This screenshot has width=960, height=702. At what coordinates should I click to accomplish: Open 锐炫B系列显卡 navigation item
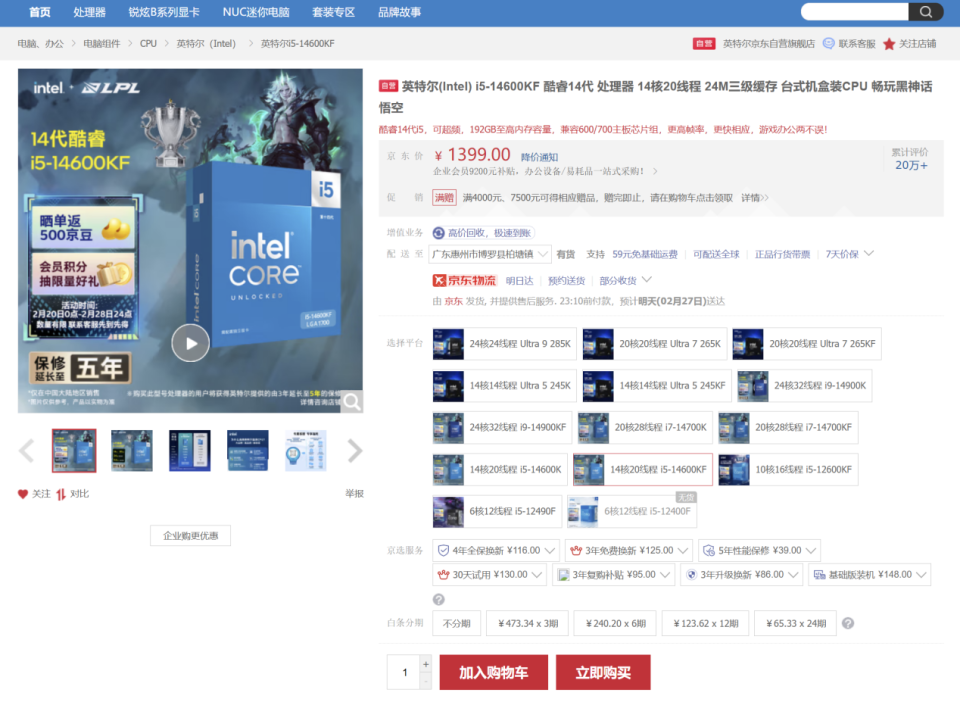164,12
